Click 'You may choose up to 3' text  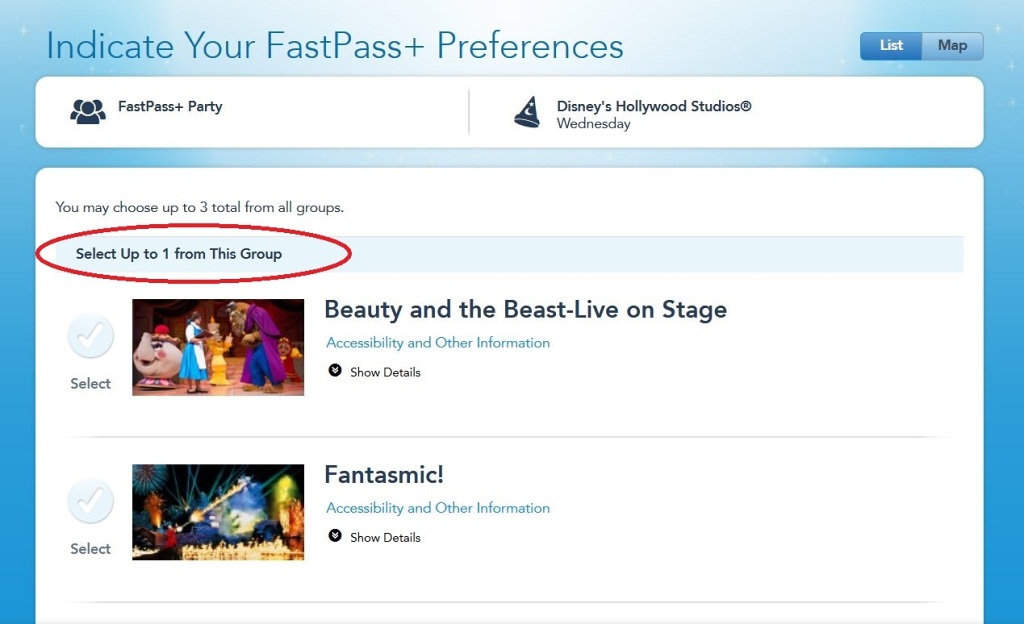(x=199, y=207)
